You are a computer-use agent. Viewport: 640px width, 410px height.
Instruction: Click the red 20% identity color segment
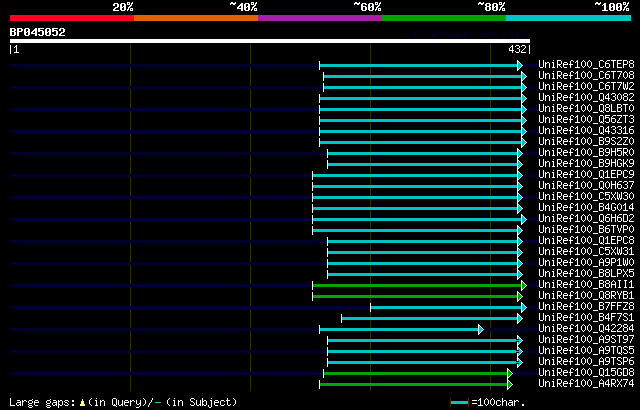coord(72,18)
